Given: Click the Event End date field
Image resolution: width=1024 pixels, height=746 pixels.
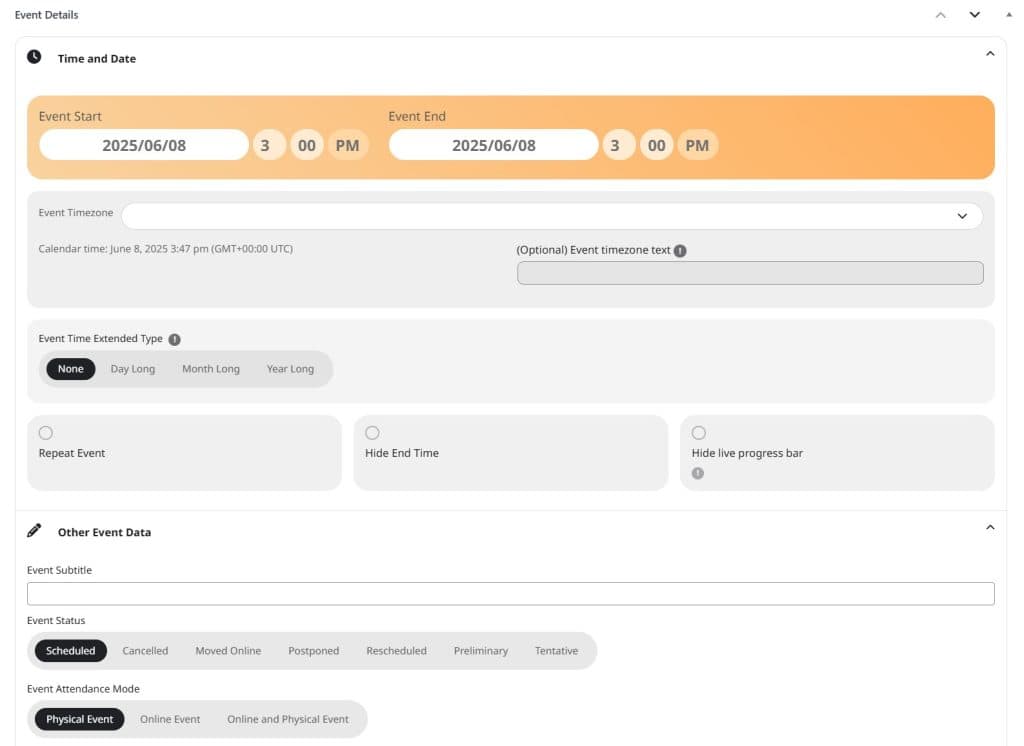Looking at the screenshot, I should [x=494, y=145].
